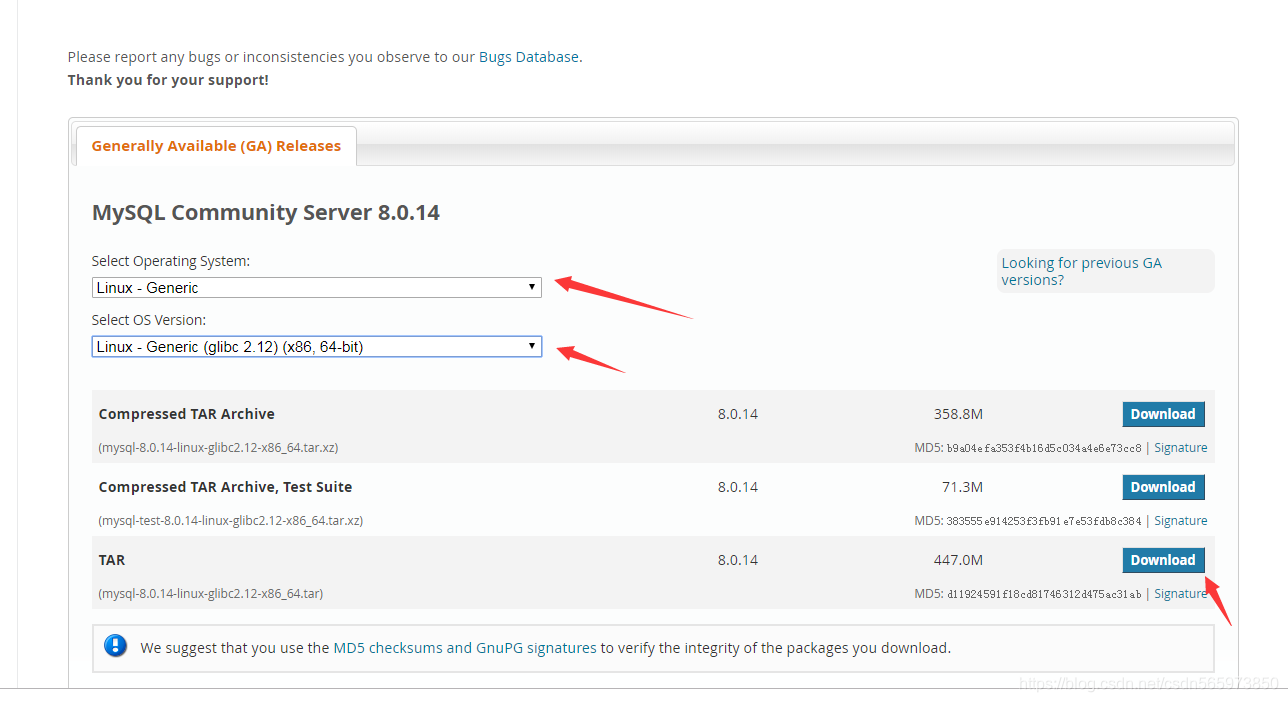Click version 8.0.14 in the Test Suite row
Viewport: 1288px width, 702px height.
[738, 487]
